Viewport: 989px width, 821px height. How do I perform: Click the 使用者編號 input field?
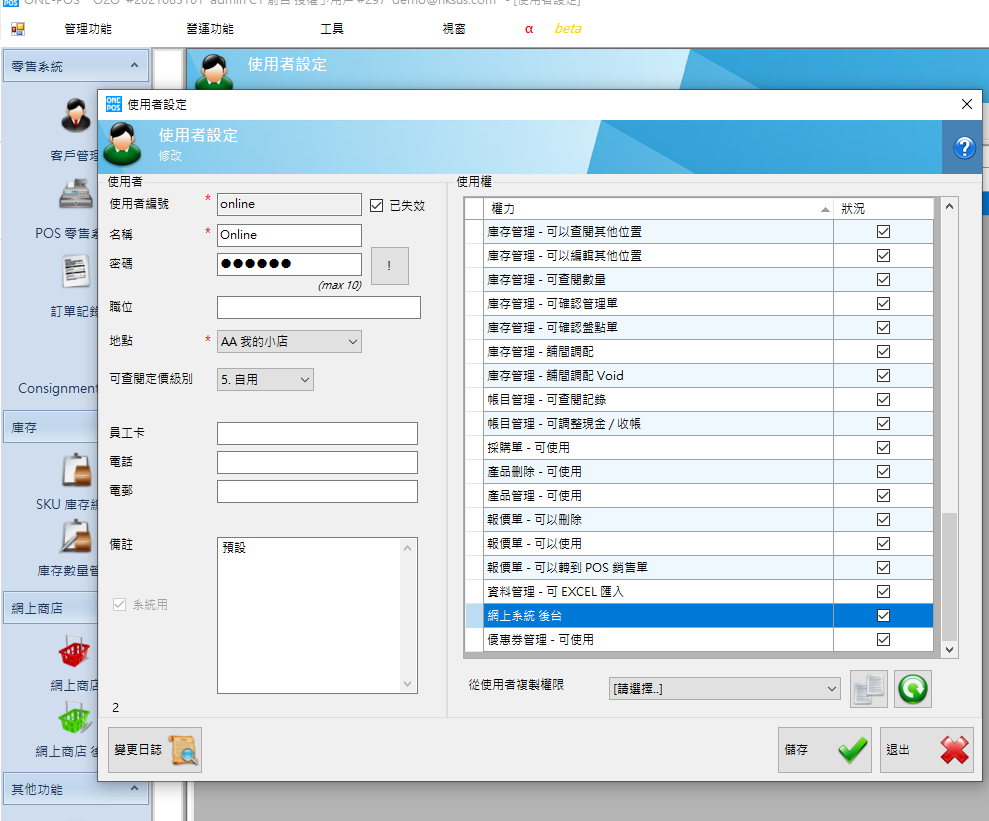pos(289,204)
